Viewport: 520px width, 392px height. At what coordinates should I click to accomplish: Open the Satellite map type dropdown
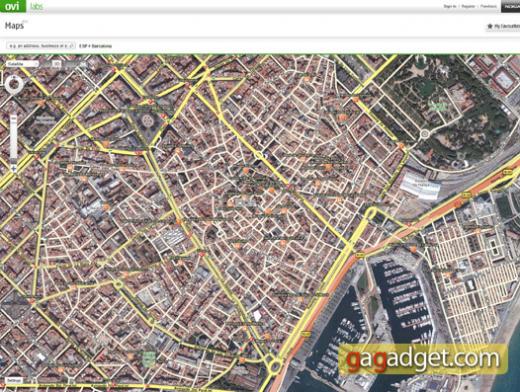click(22, 64)
